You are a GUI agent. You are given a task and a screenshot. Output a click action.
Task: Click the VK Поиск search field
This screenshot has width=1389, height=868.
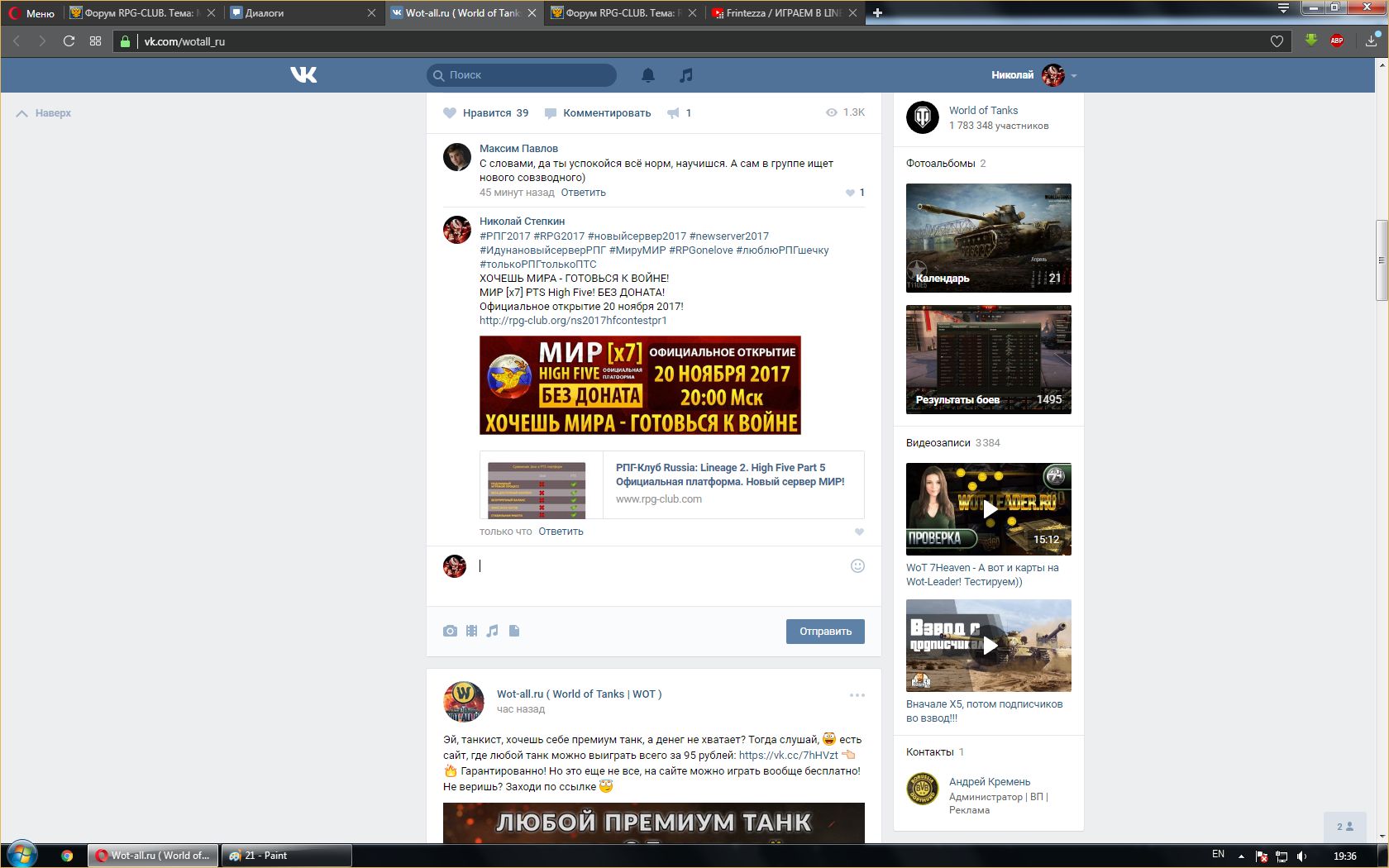522,75
